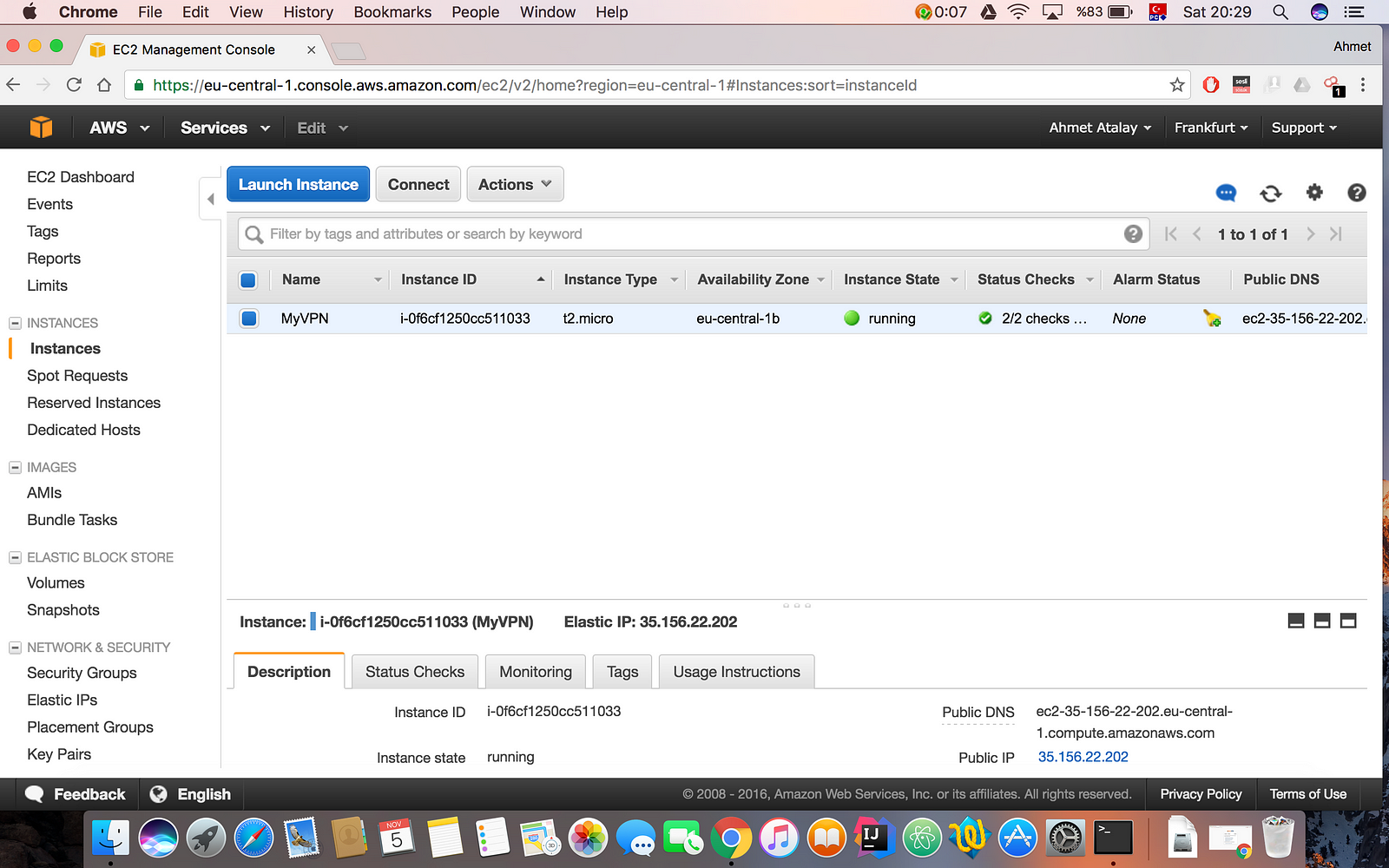
Task: Toggle the select-all instances checkbox
Action: [x=248, y=279]
